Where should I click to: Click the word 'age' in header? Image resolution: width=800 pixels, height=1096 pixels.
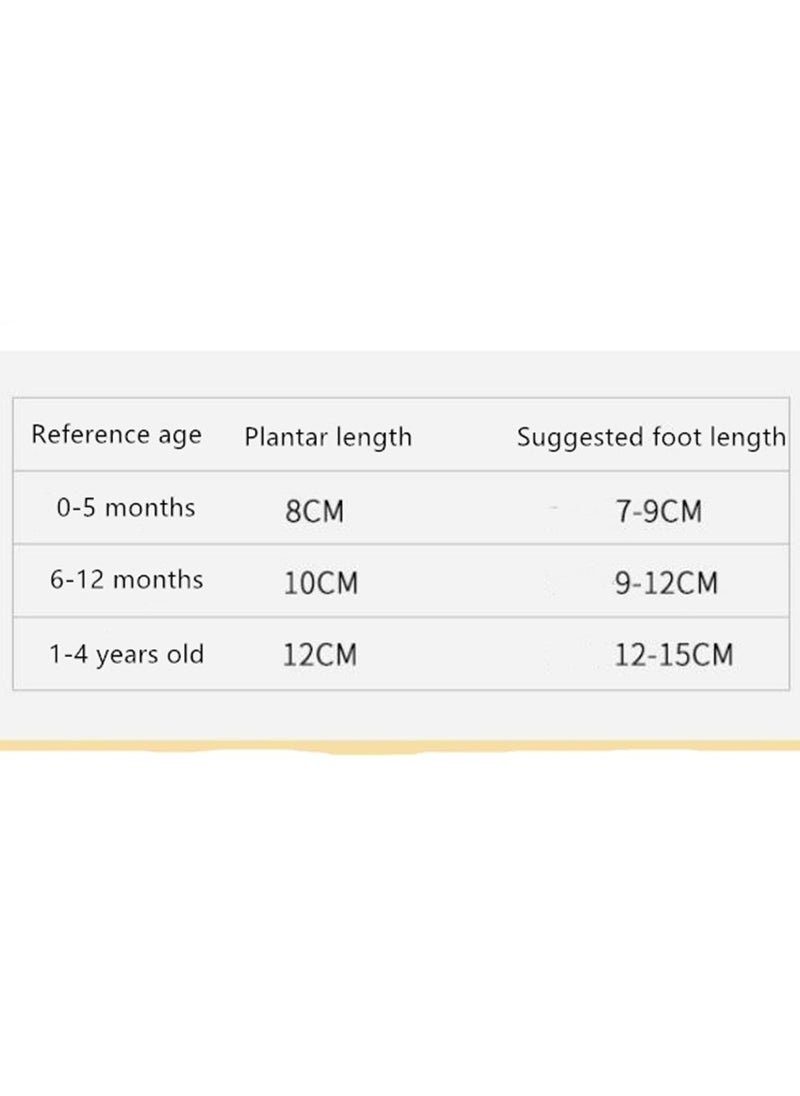tap(180, 436)
